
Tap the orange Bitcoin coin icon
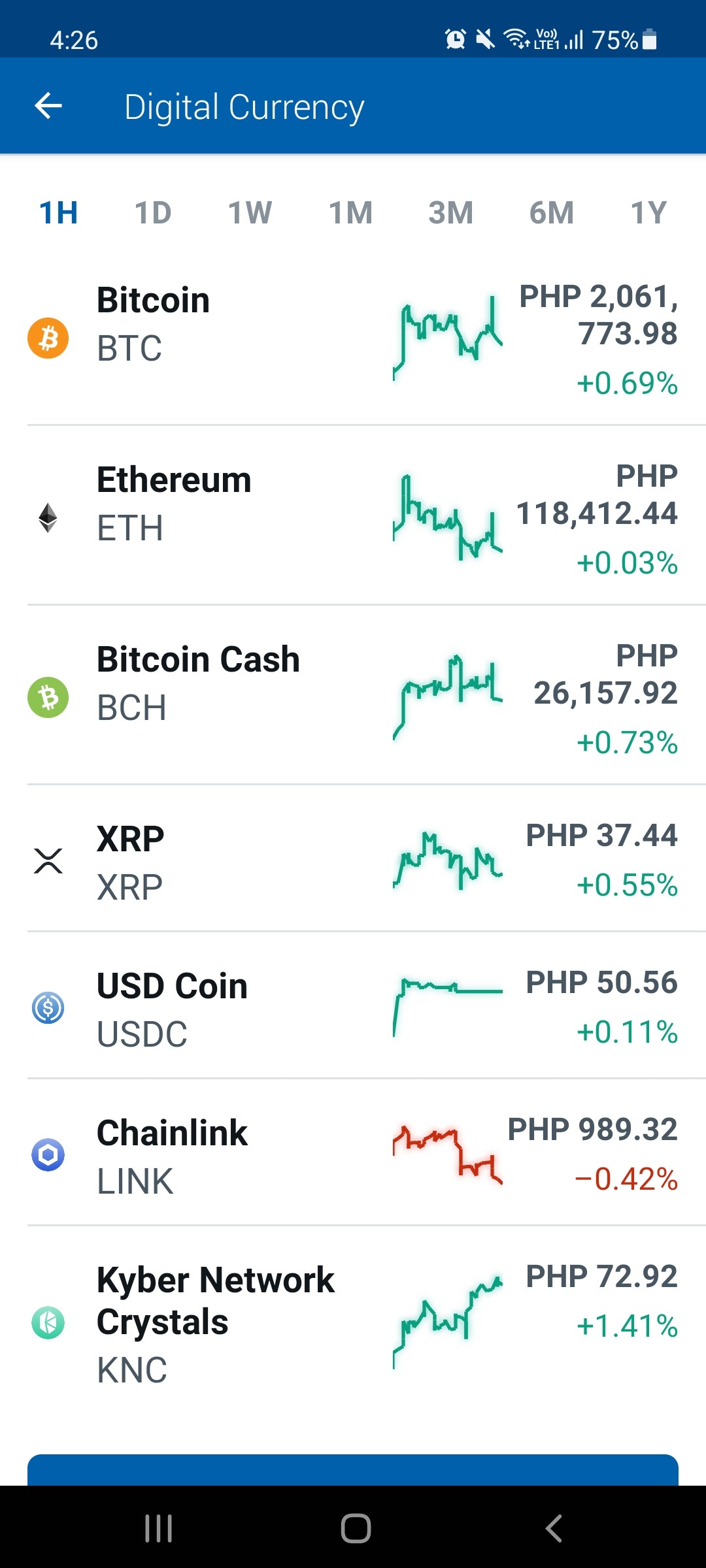tap(48, 338)
